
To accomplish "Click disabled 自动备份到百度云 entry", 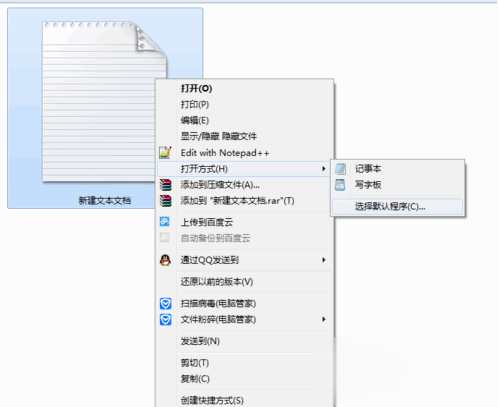I will 244,238.
